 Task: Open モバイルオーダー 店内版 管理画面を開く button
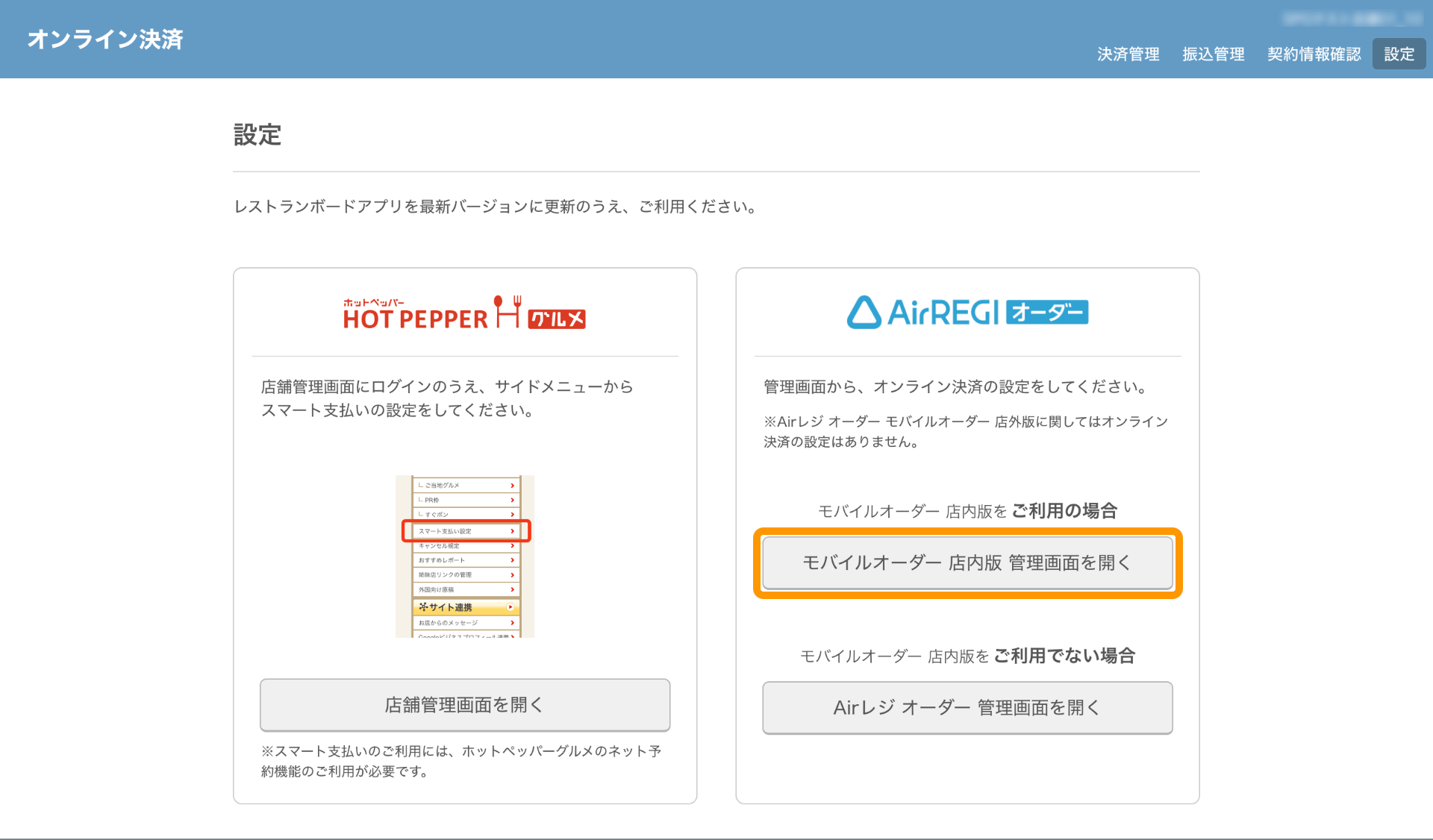(x=967, y=562)
